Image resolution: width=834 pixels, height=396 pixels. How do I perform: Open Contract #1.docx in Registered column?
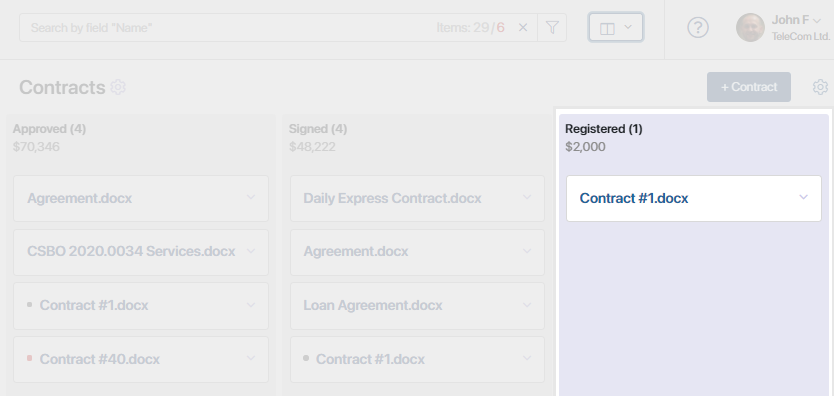(x=633, y=198)
